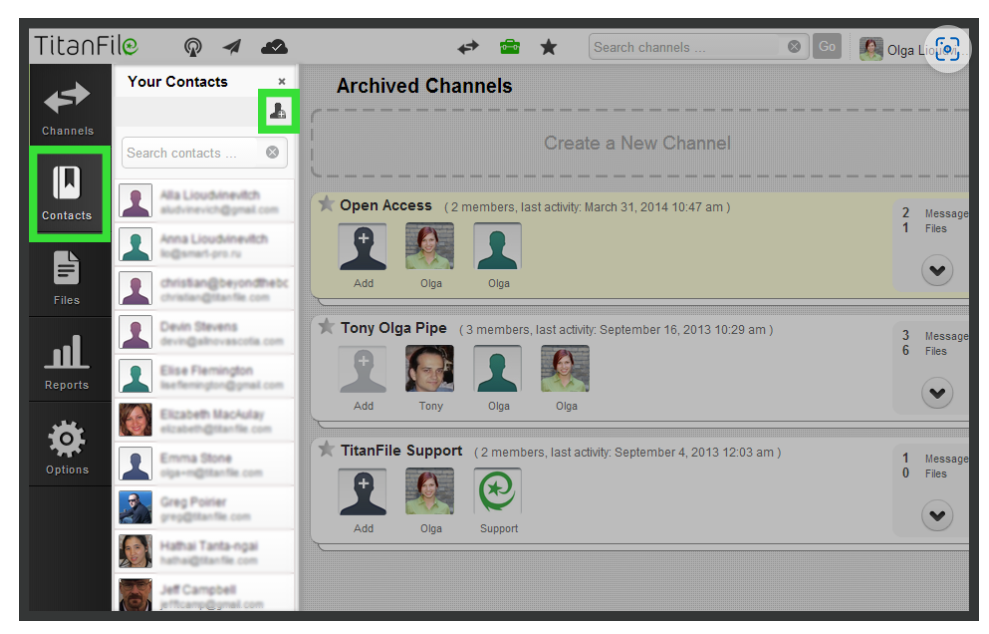This screenshot has width=989, height=634.
Task: Select contact Emma Stone
Action: click(204, 464)
